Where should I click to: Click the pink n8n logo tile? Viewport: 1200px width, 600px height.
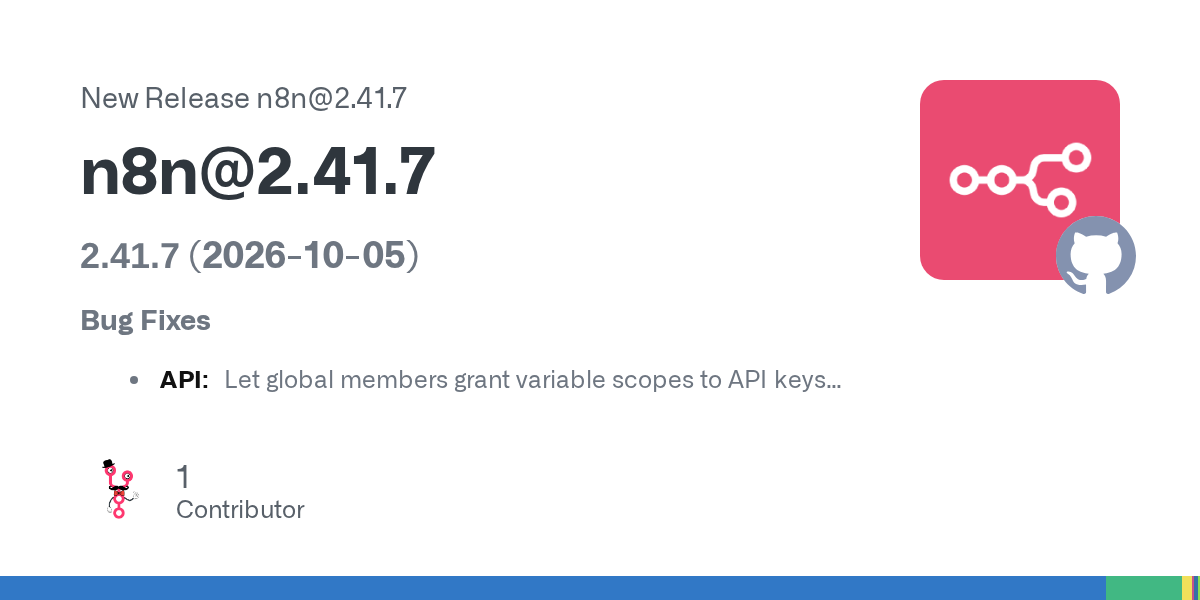pos(1019,180)
